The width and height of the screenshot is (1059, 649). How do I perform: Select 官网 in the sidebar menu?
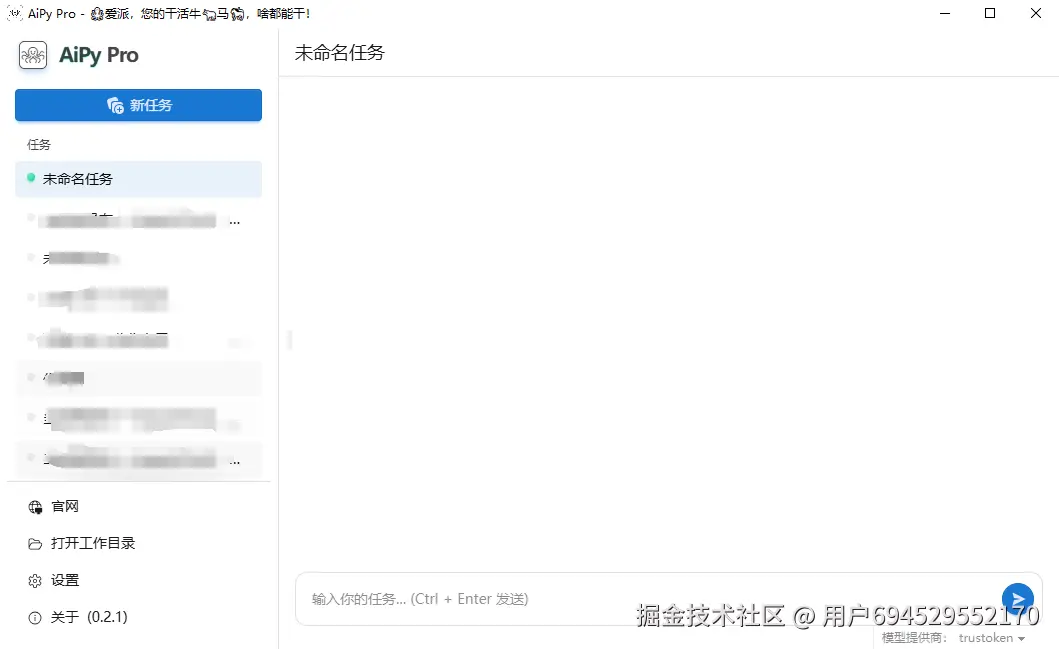coord(64,506)
